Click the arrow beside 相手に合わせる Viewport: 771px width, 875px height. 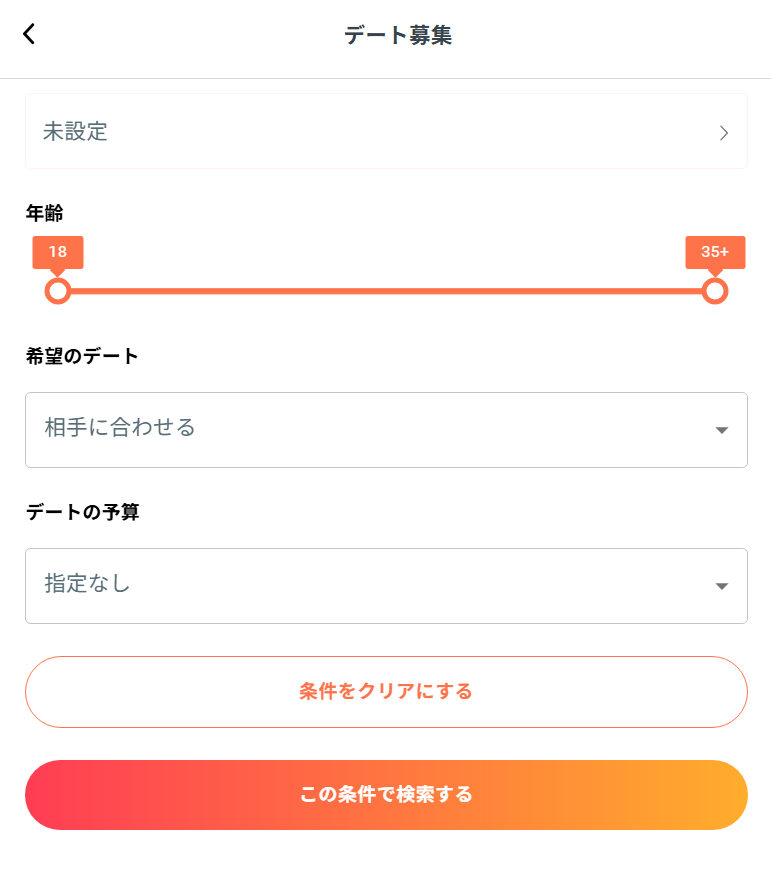click(x=722, y=430)
